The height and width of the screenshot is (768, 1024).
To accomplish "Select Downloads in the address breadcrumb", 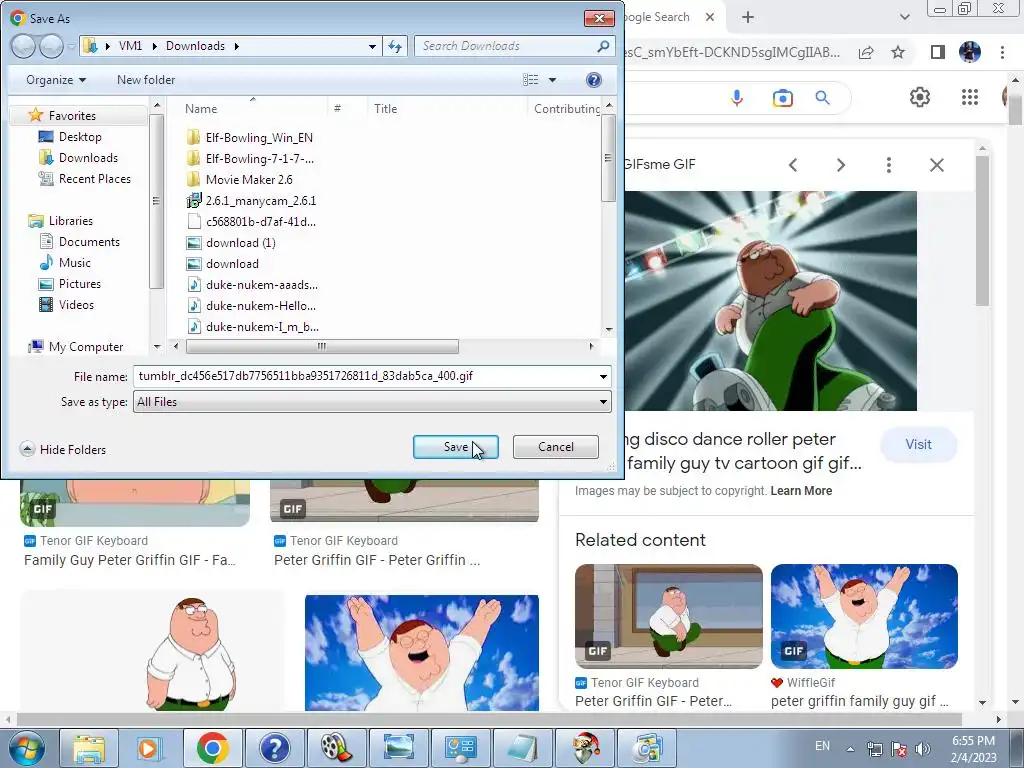I will coord(195,46).
